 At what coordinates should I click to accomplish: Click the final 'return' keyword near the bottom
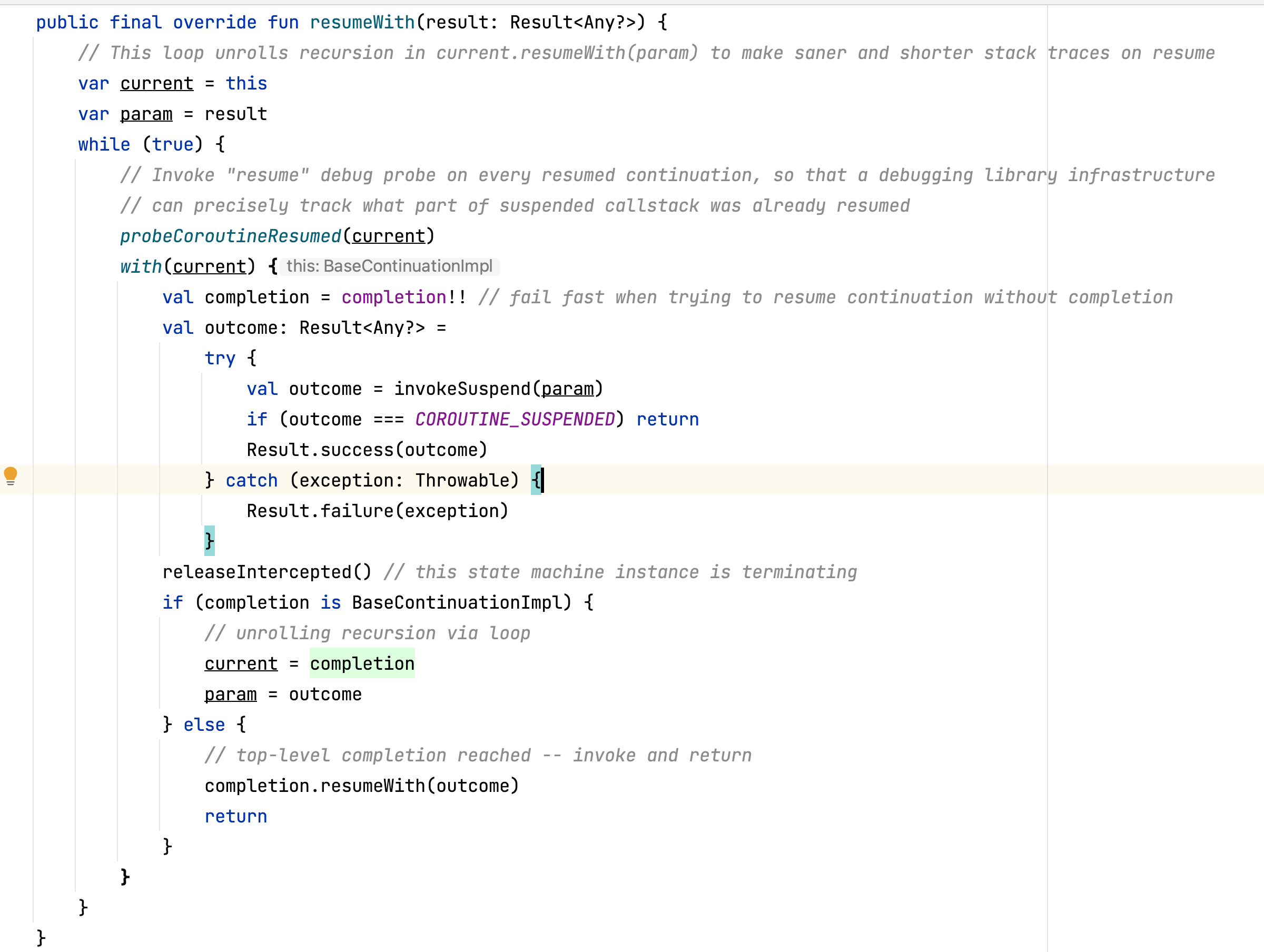coord(235,816)
